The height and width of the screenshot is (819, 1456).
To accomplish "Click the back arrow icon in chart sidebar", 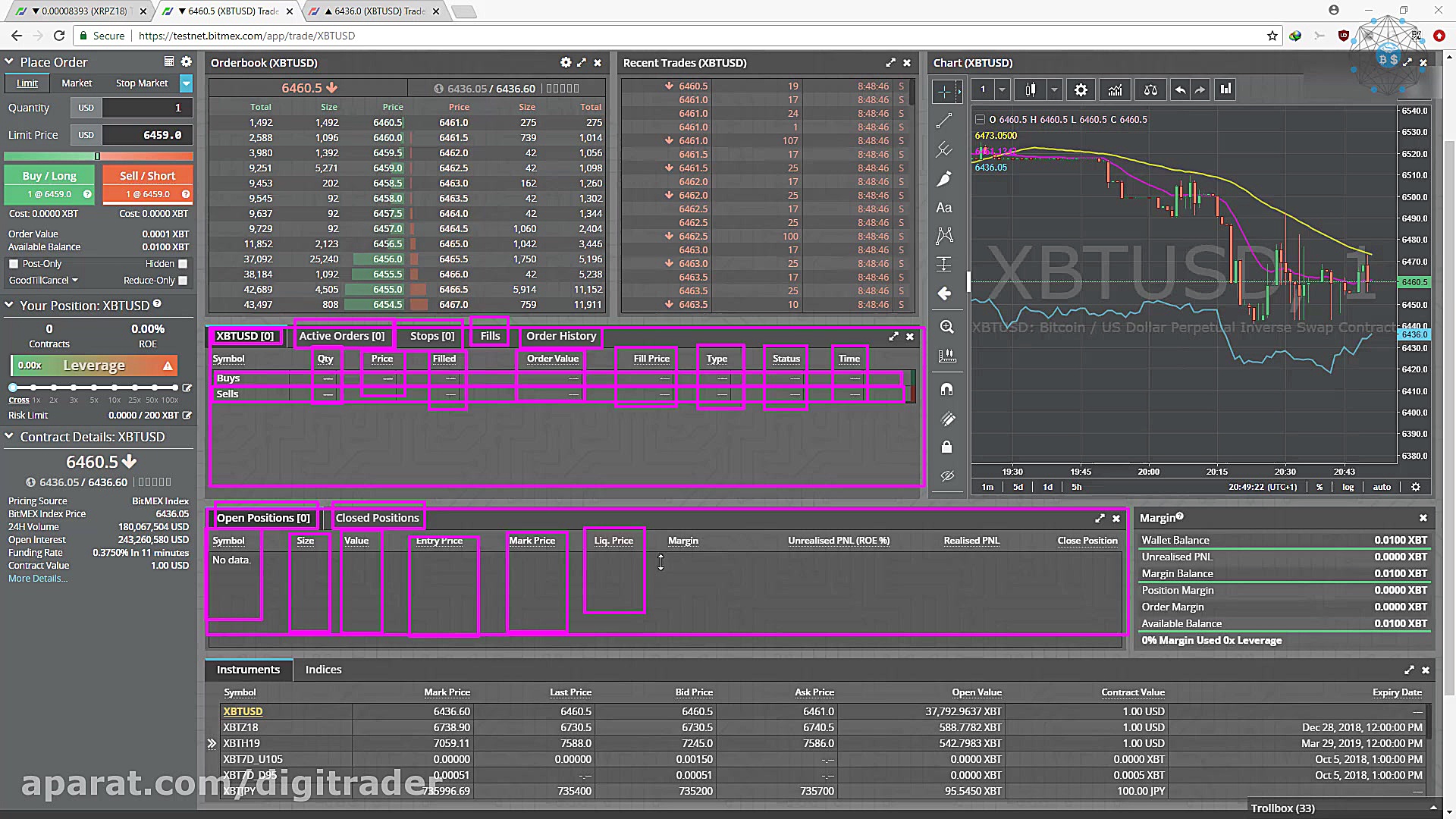I will (x=944, y=293).
